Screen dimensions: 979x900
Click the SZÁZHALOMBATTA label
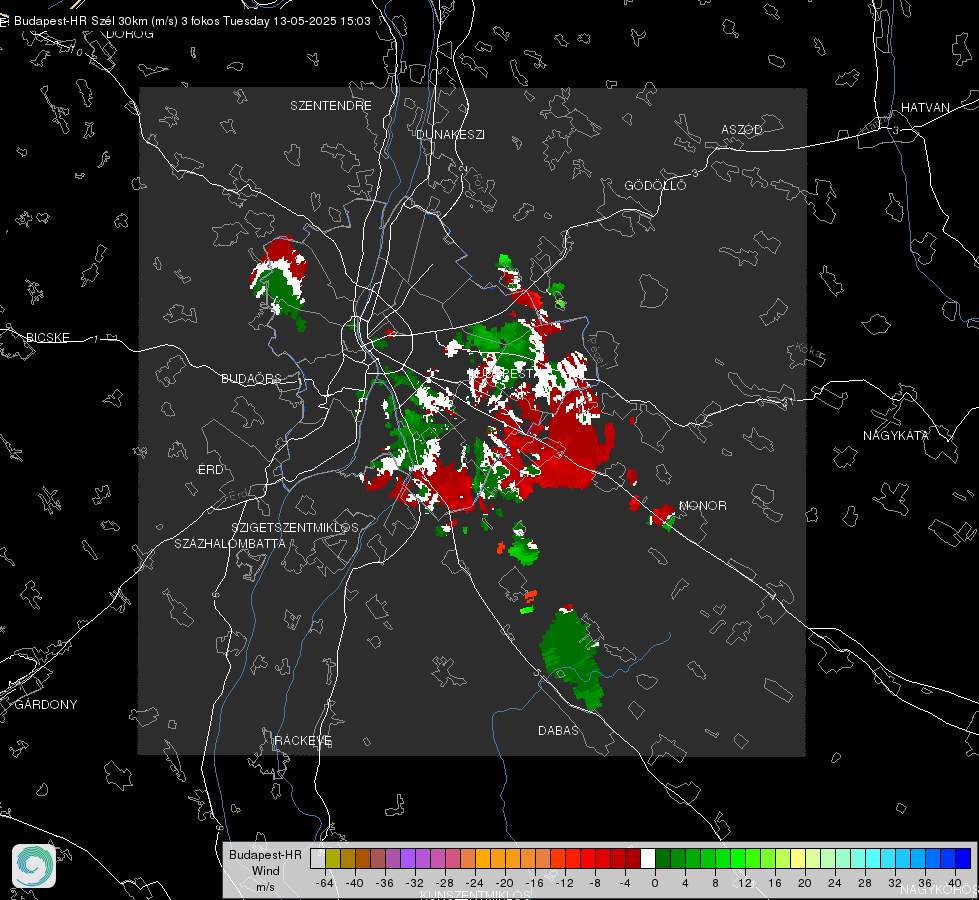point(230,543)
